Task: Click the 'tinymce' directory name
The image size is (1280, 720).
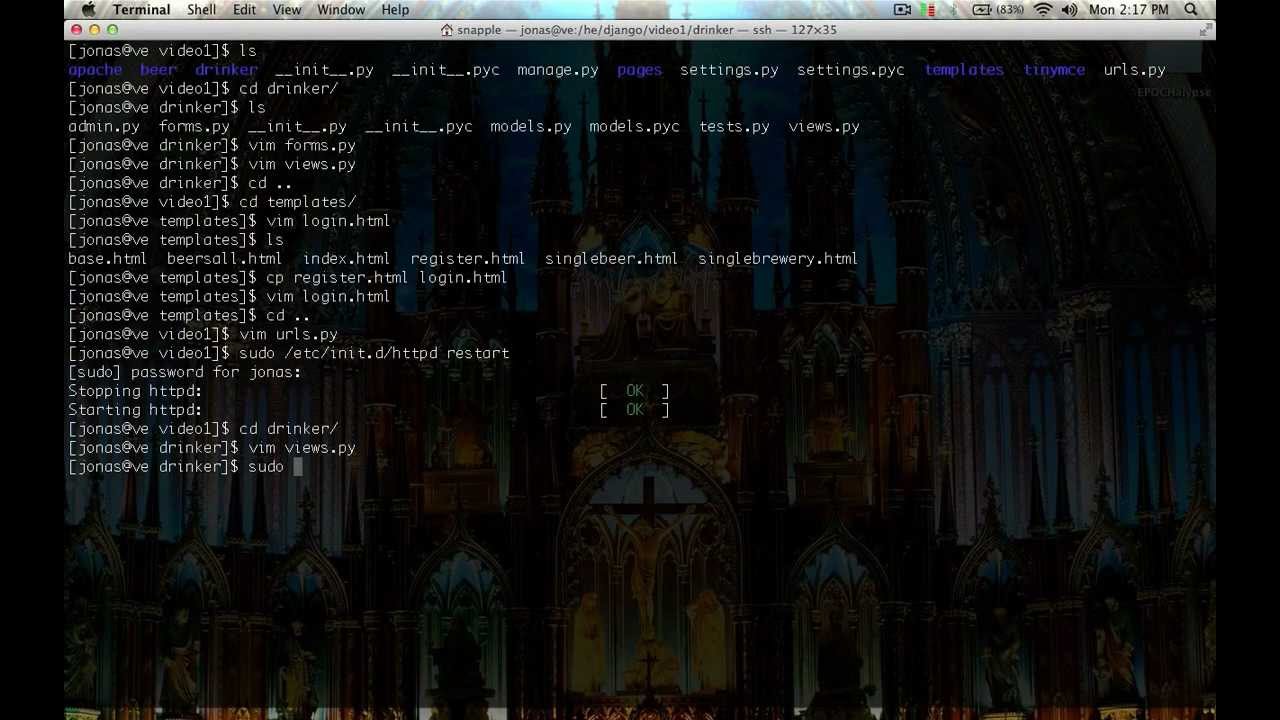Action: point(1054,70)
